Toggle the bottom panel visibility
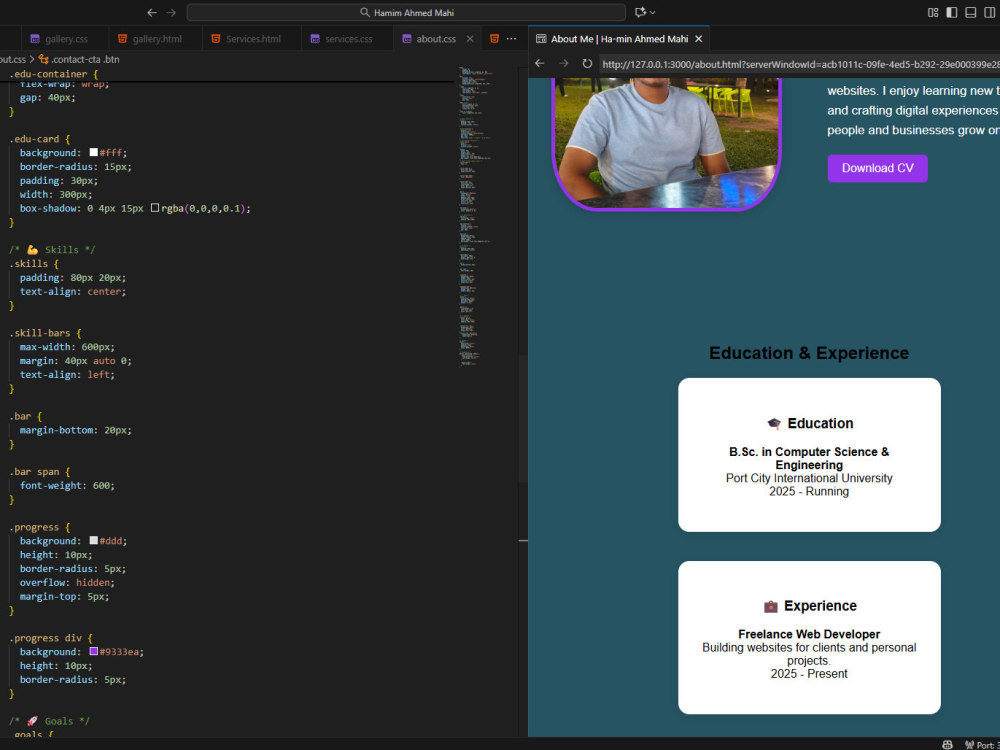 971,12
